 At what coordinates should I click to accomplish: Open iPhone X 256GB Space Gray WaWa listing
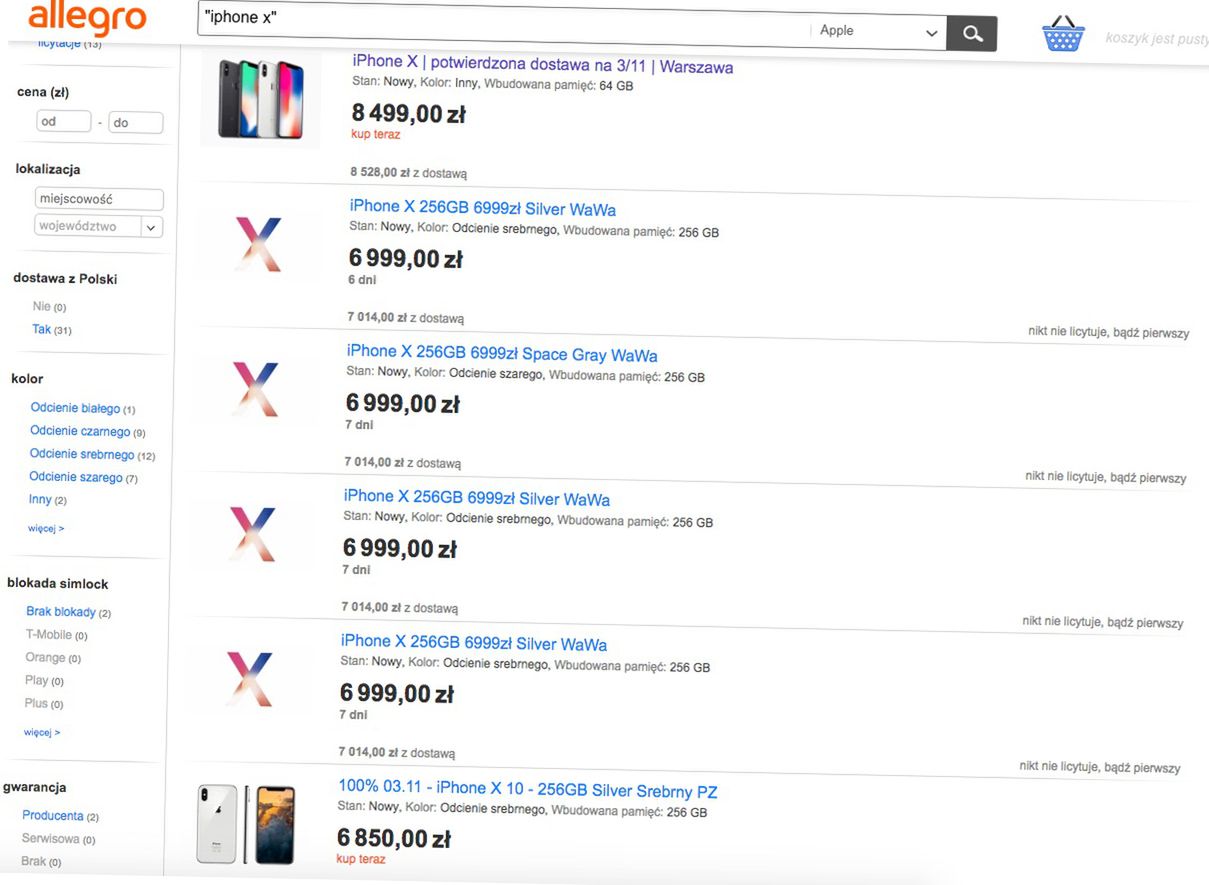pyautogui.click(x=502, y=354)
